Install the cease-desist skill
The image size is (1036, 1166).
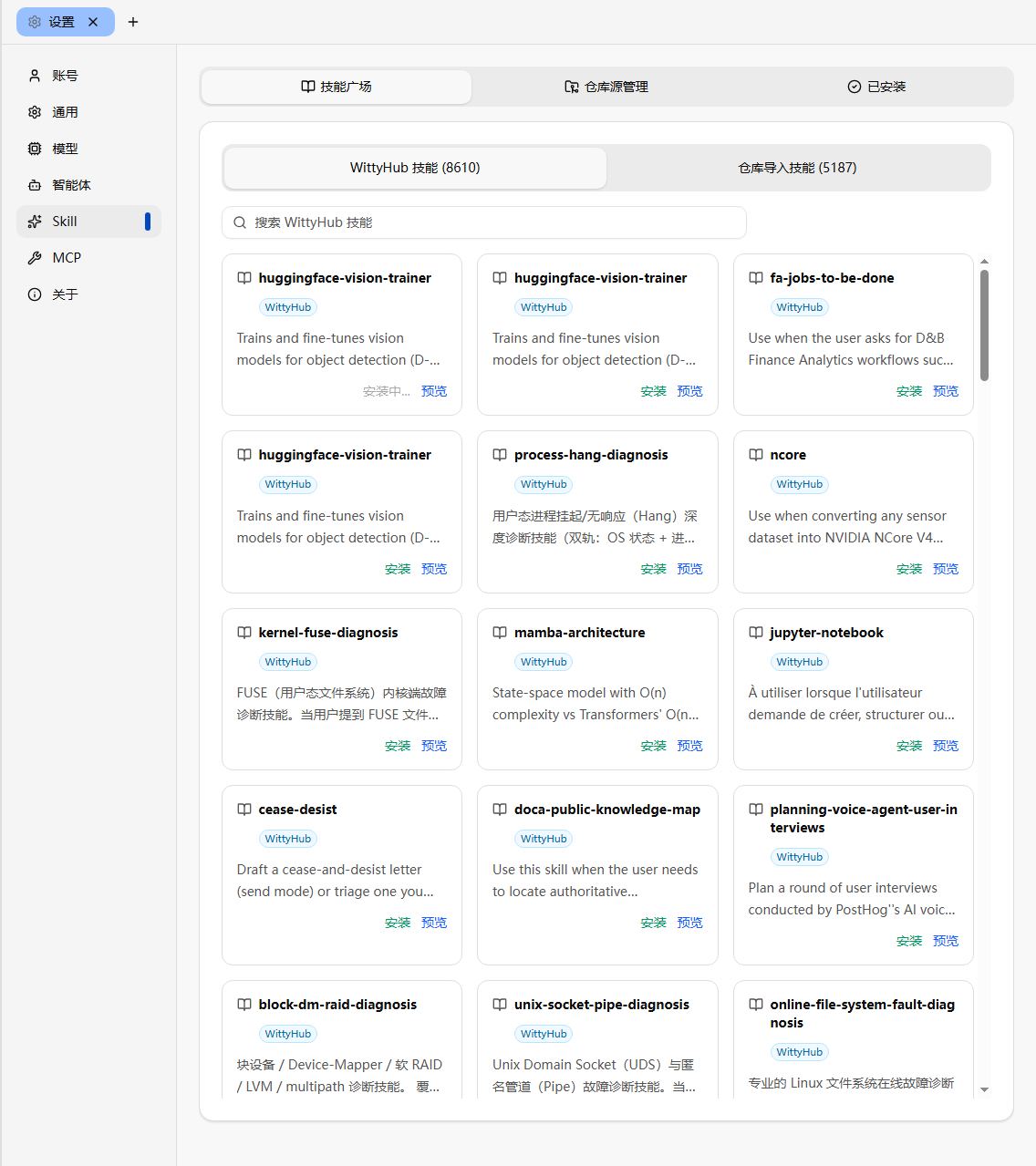click(x=398, y=923)
